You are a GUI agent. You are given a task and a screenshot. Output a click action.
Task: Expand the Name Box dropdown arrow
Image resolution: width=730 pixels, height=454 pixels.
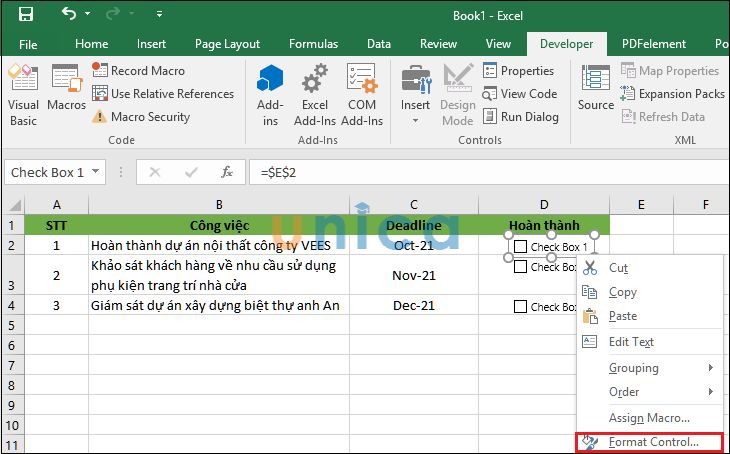click(x=95, y=172)
